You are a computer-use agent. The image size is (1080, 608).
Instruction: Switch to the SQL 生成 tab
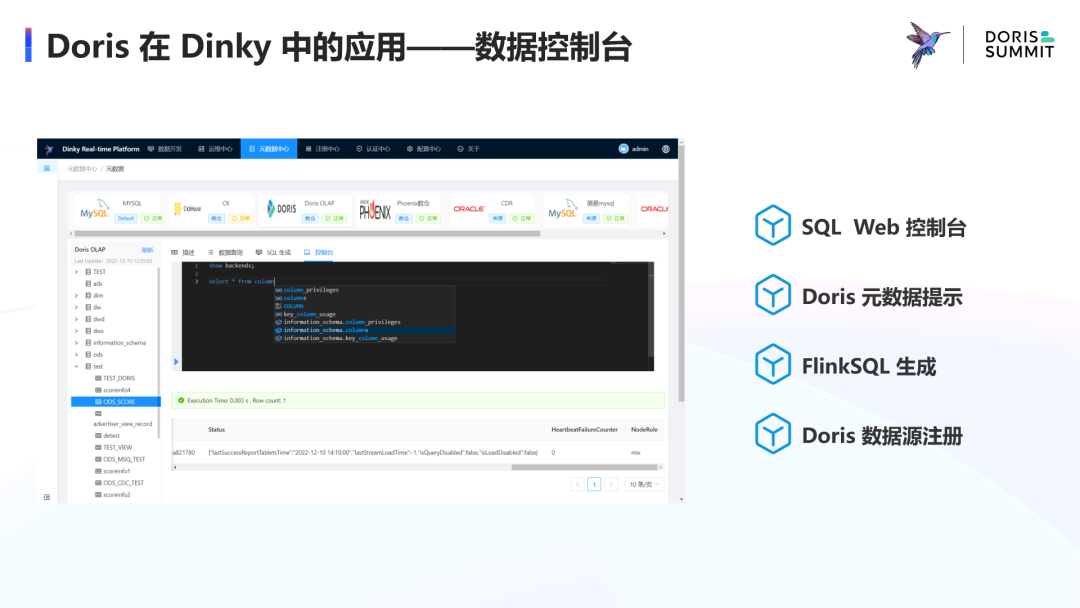click(273, 253)
